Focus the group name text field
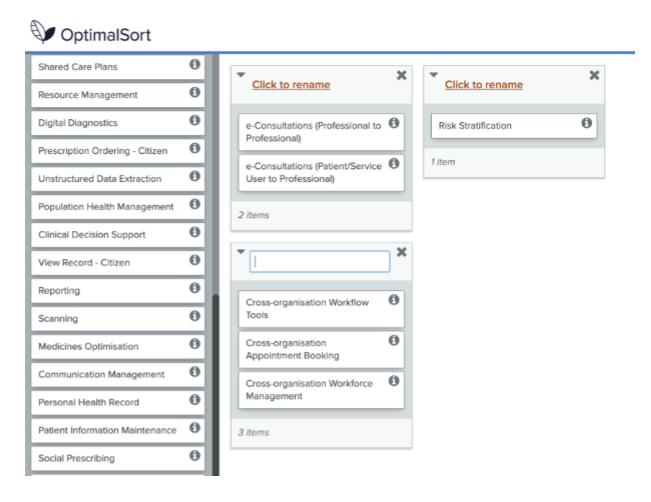Image resolution: width=651 pixels, height=502 pixels. pyautogui.click(x=320, y=261)
